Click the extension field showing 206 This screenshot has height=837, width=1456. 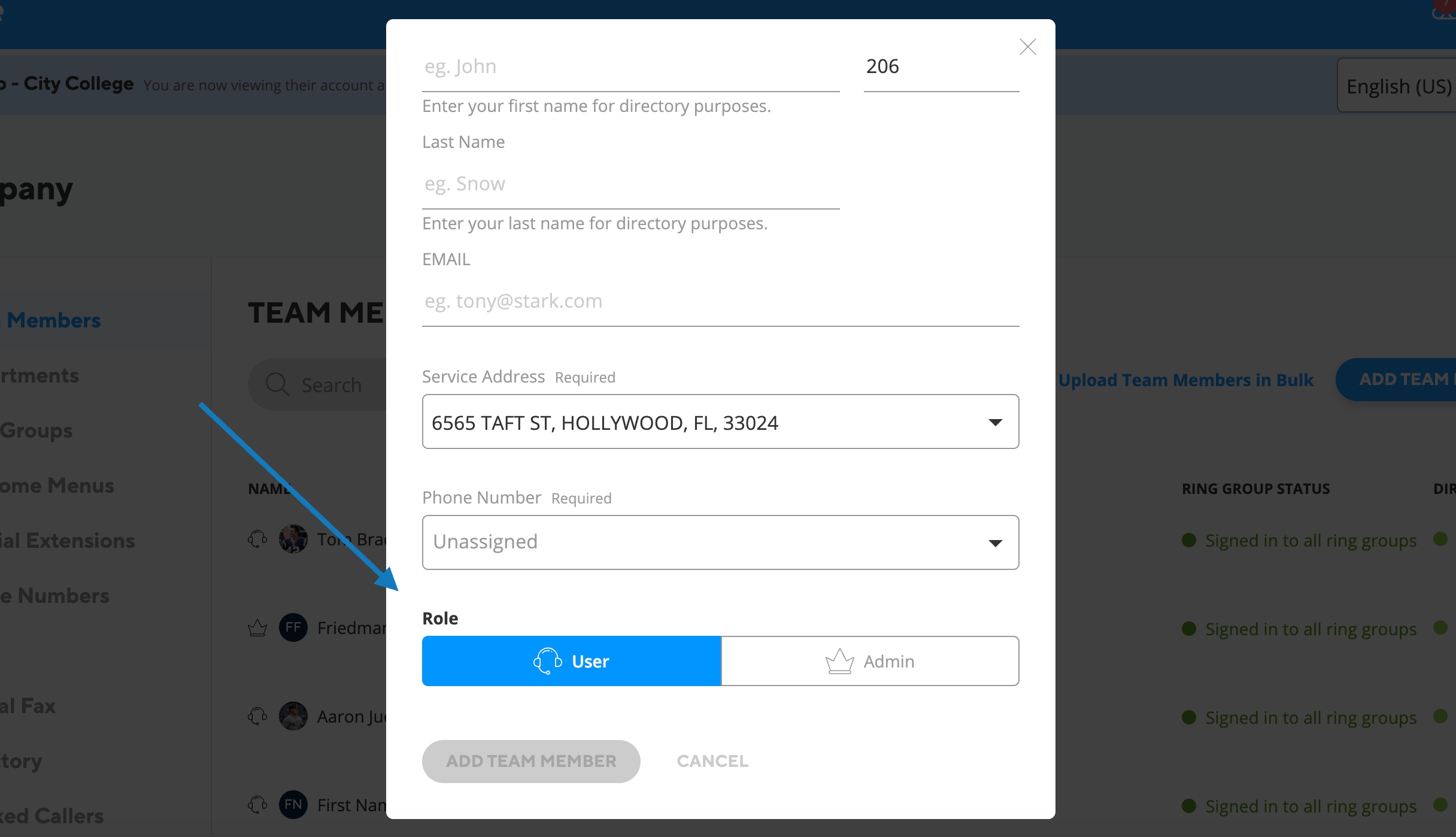point(941,66)
